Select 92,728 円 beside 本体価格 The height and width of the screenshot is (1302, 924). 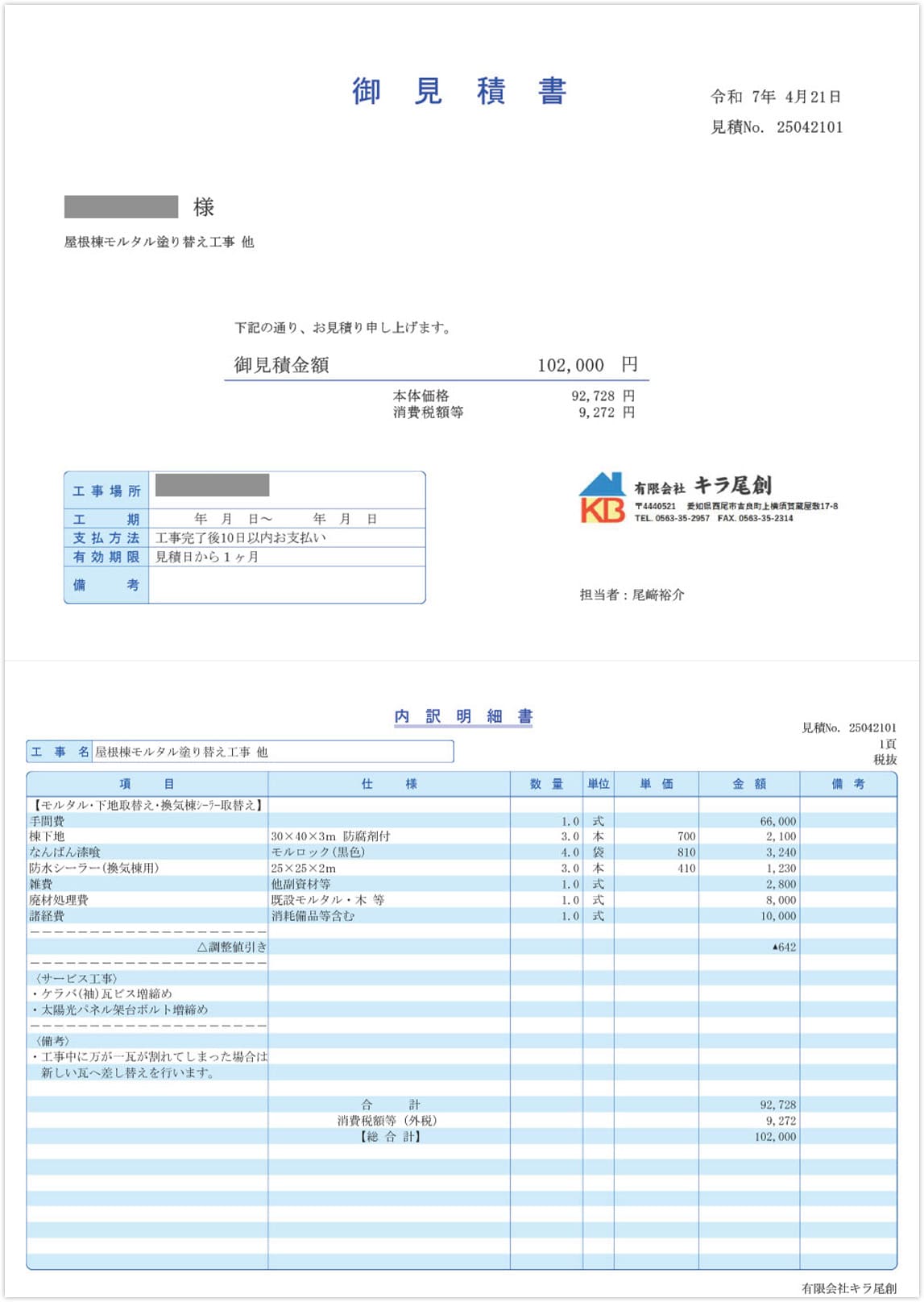[603, 396]
